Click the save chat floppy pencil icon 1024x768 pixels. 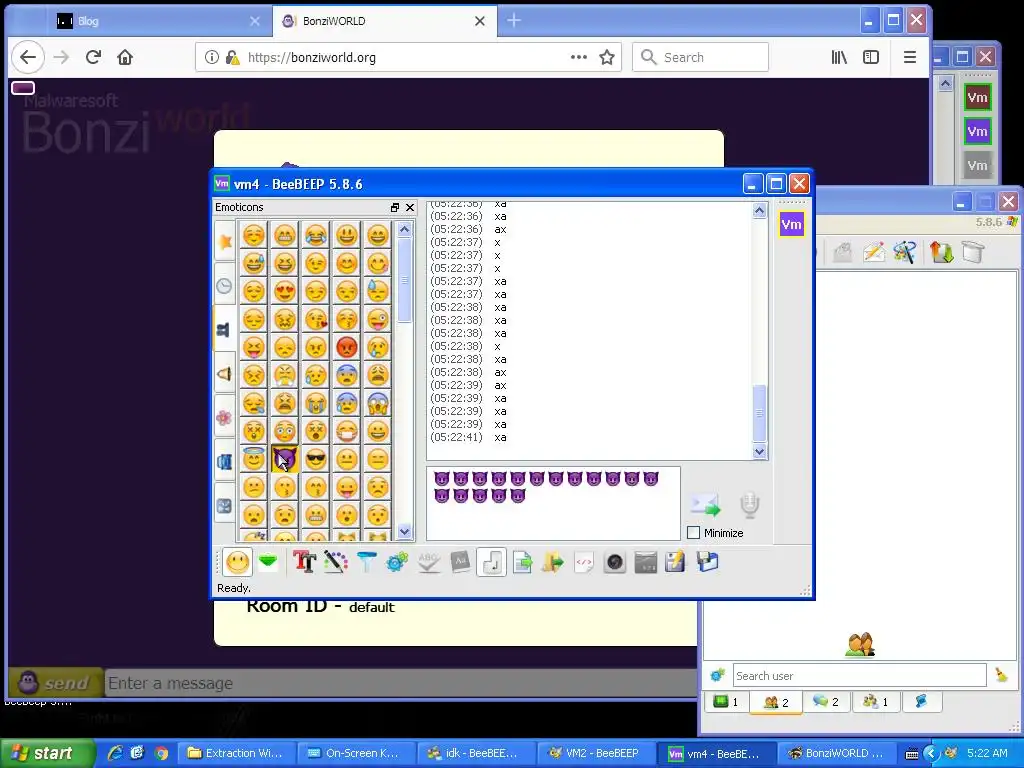click(x=675, y=562)
